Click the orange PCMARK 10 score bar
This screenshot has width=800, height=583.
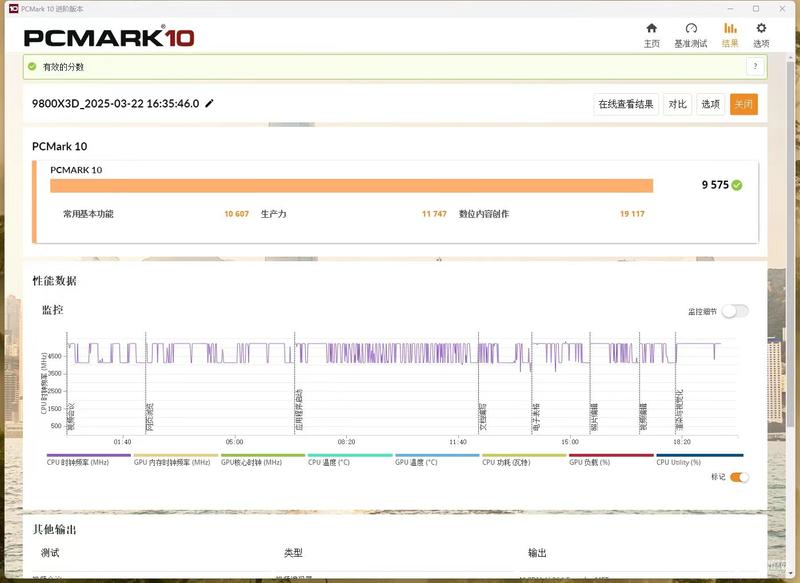tap(352, 186)
